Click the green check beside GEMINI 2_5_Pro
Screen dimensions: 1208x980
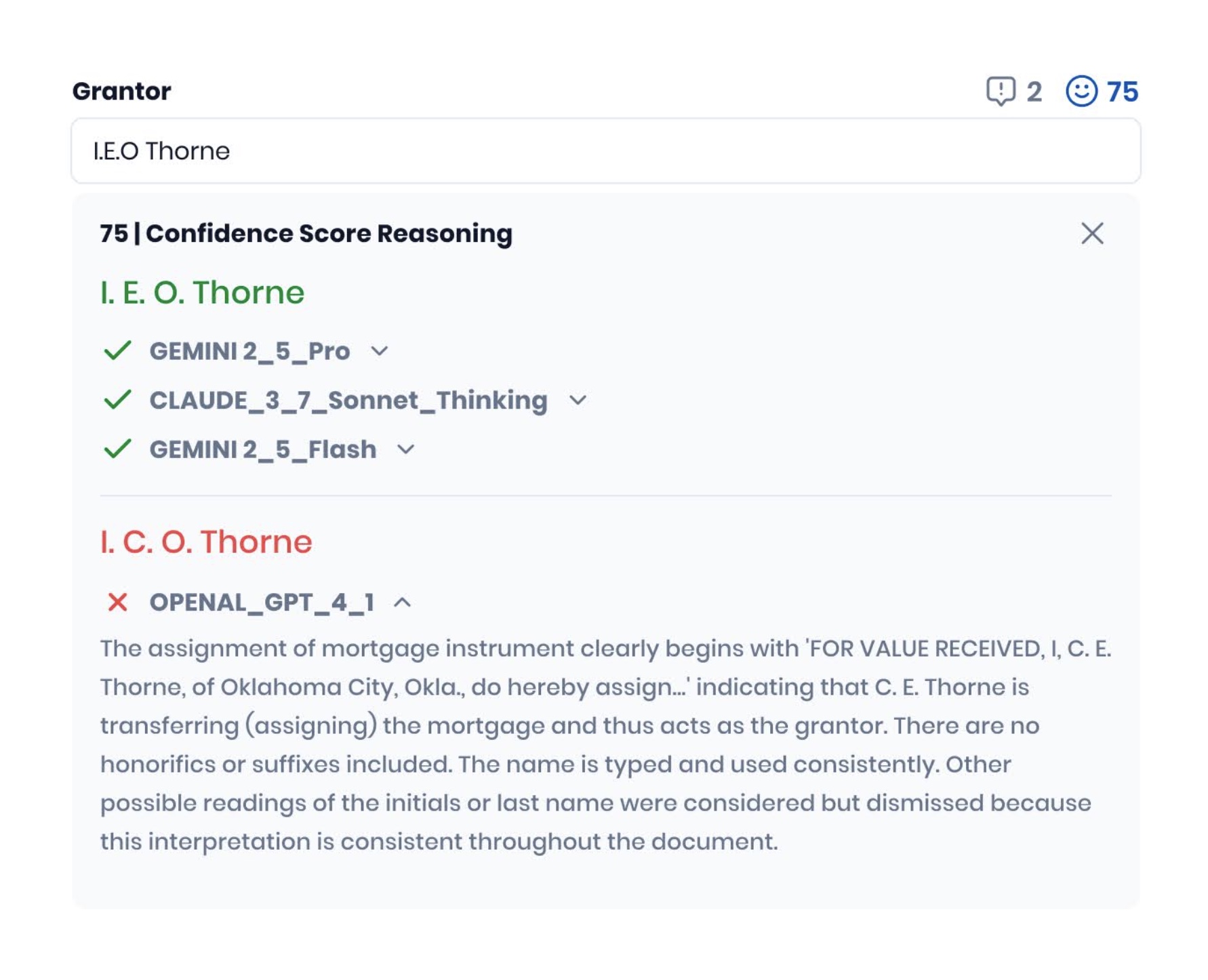(117, 350)
